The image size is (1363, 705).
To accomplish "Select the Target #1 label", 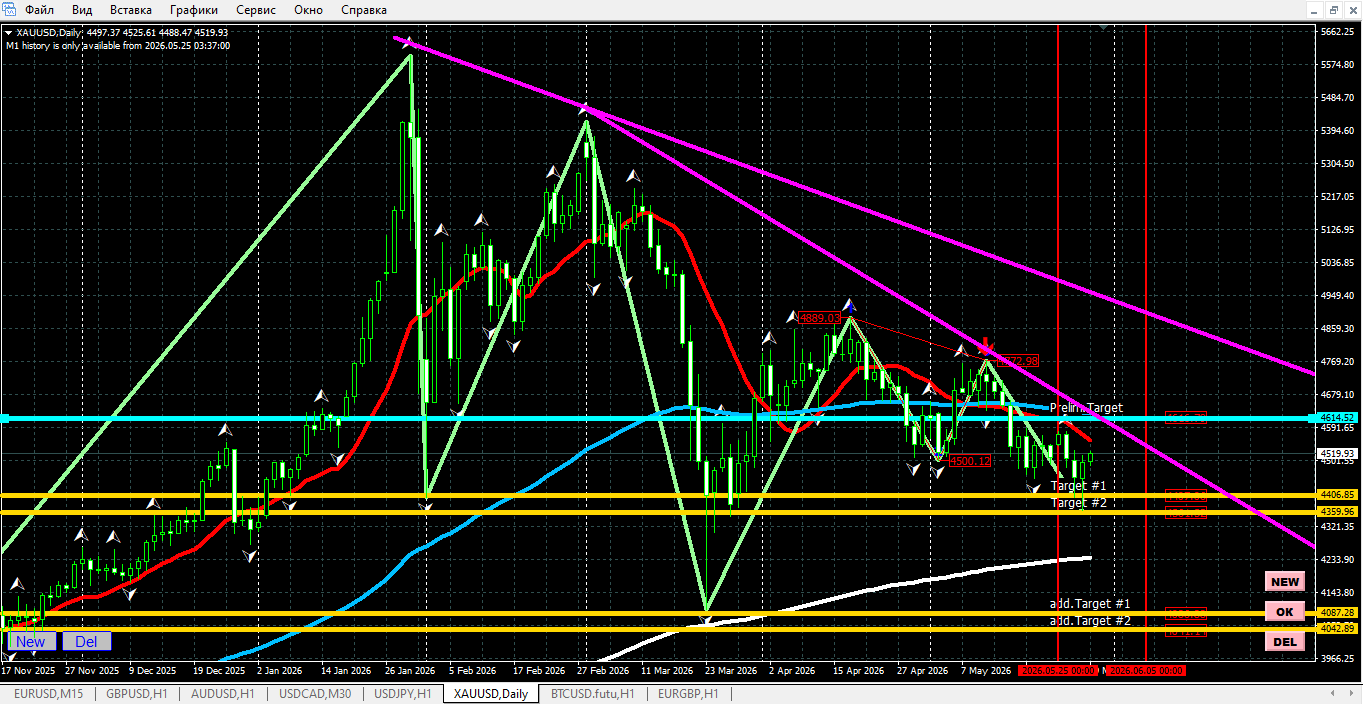I will click(x=1078, y=485).
